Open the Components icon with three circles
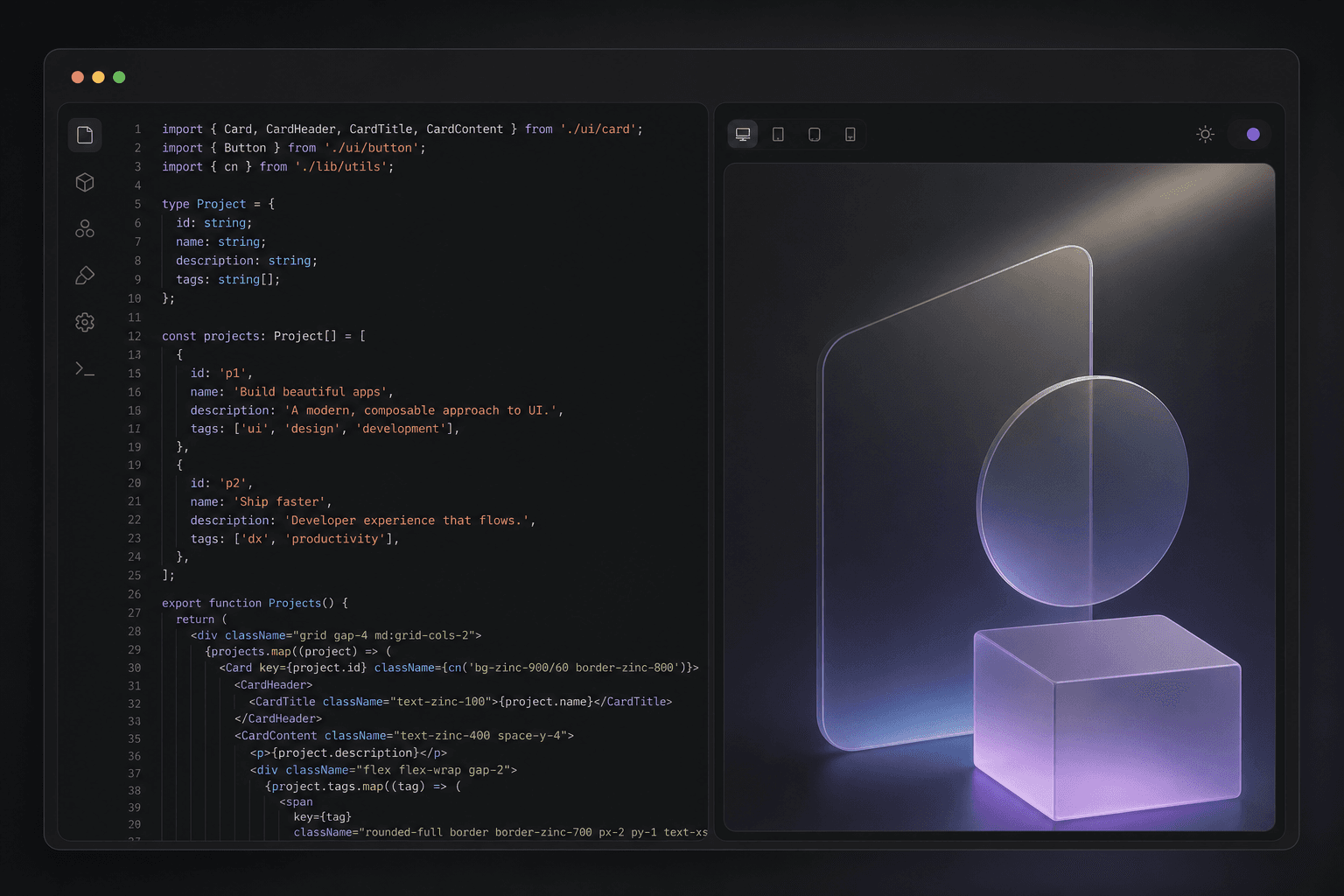 pos(85,228)
